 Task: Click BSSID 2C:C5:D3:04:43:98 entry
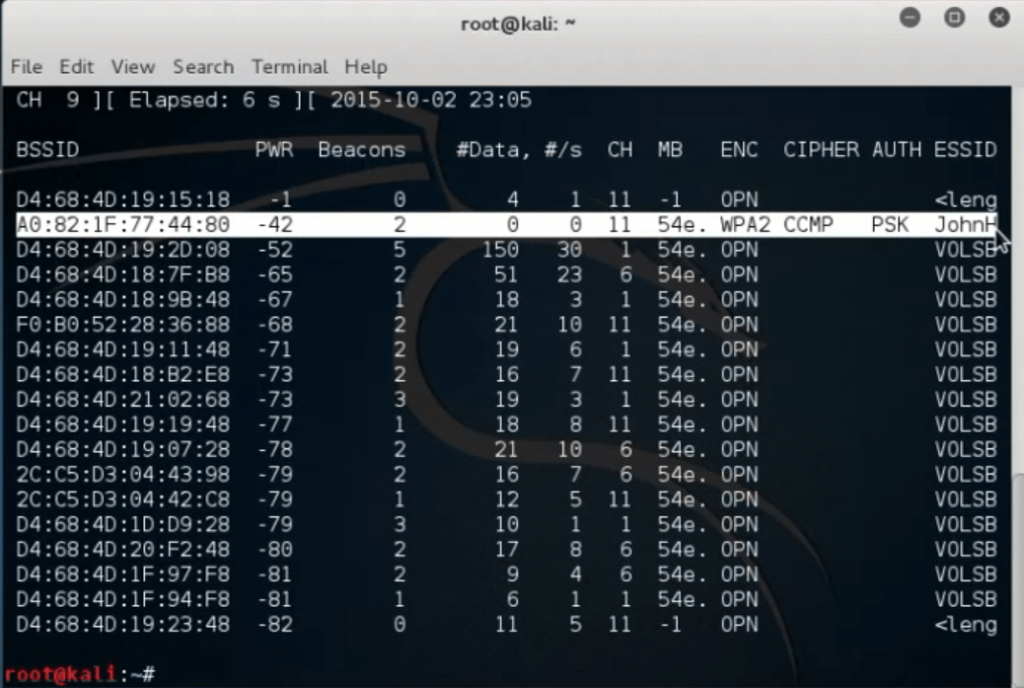123,474
